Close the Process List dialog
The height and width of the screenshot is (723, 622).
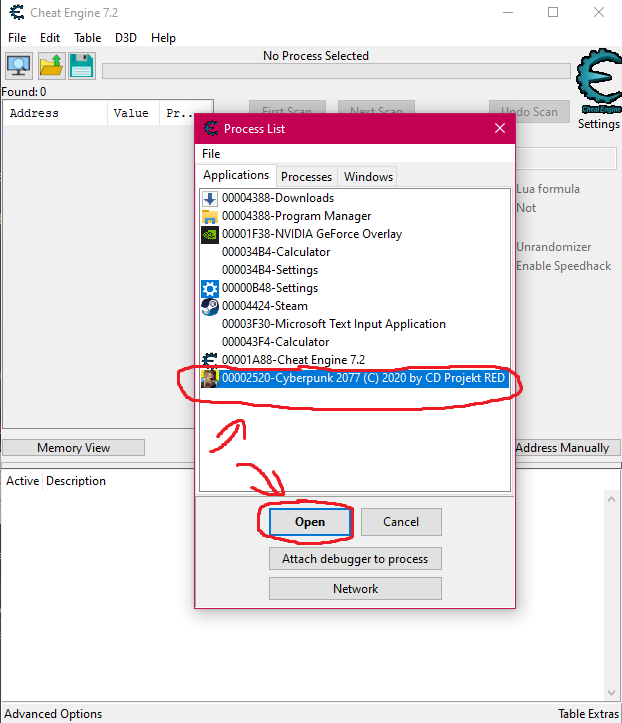tap(500, 128)
